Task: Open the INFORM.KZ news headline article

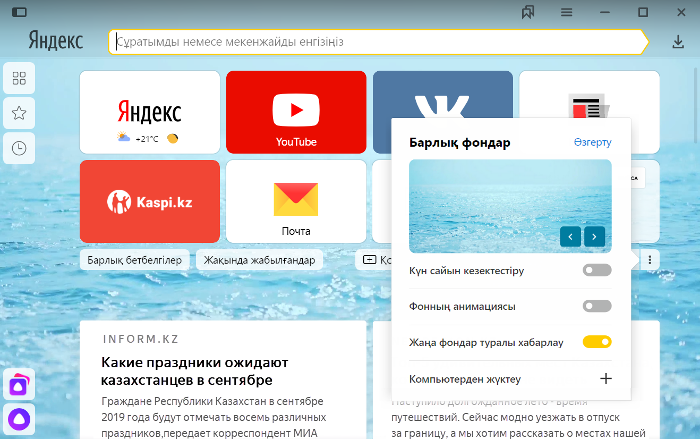Action: click(195, 371)
